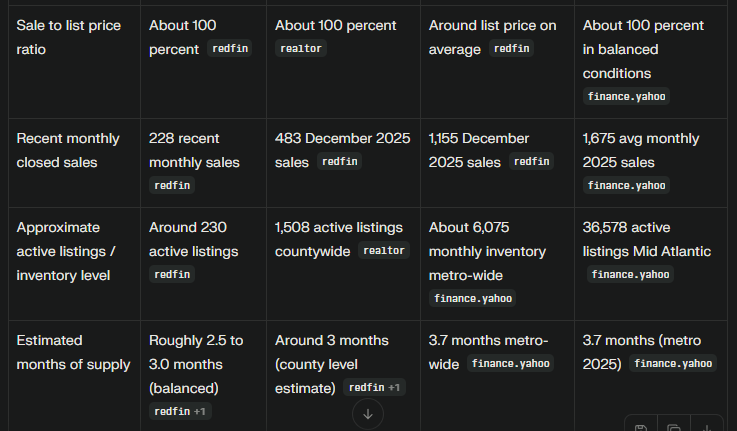Open finance.yahoo chip under '36,578 active listings Mid Atlantic'

tap(631, 274)
